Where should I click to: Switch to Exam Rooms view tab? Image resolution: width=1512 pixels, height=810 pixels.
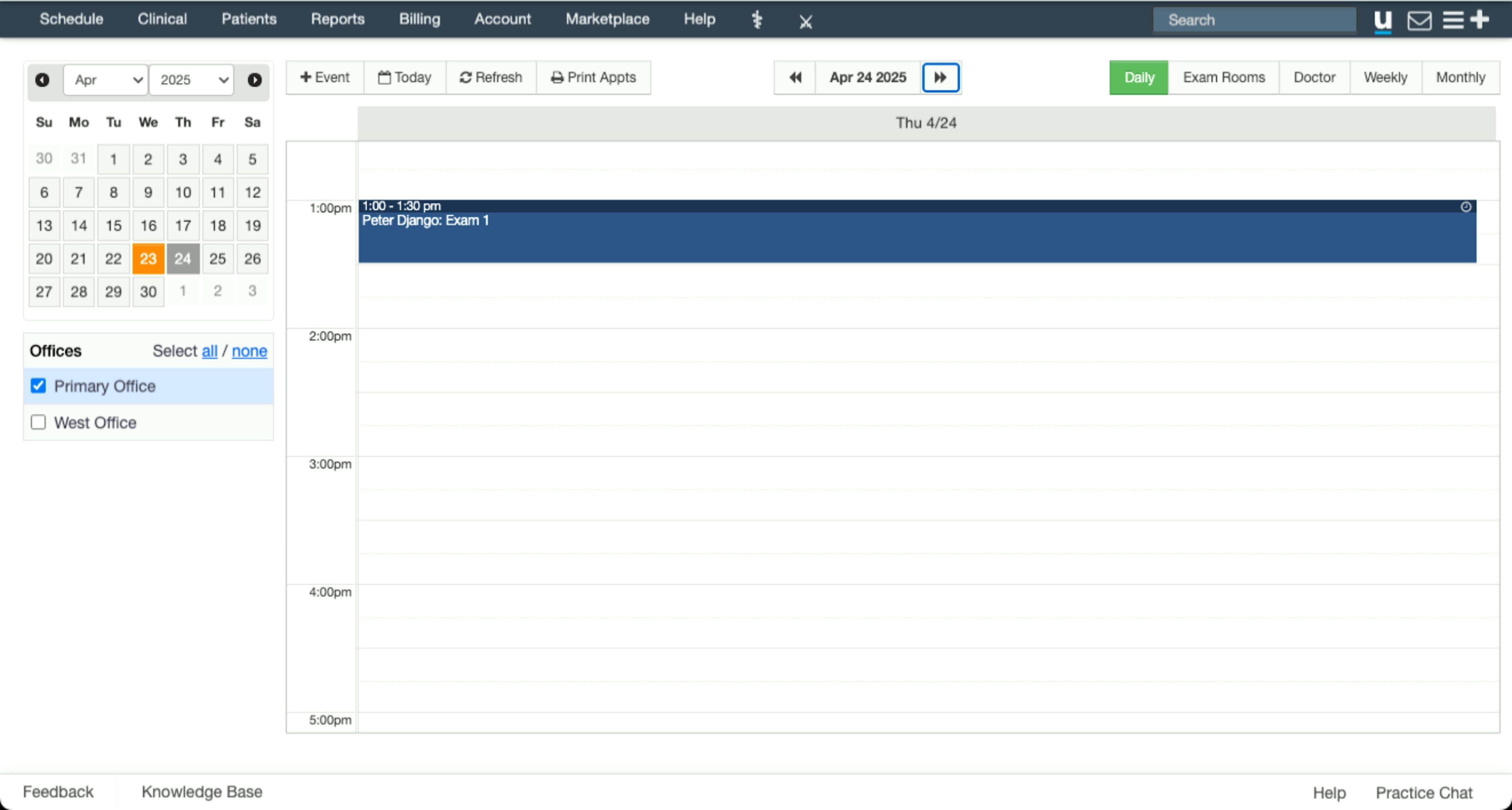(x=1224, y=77)
